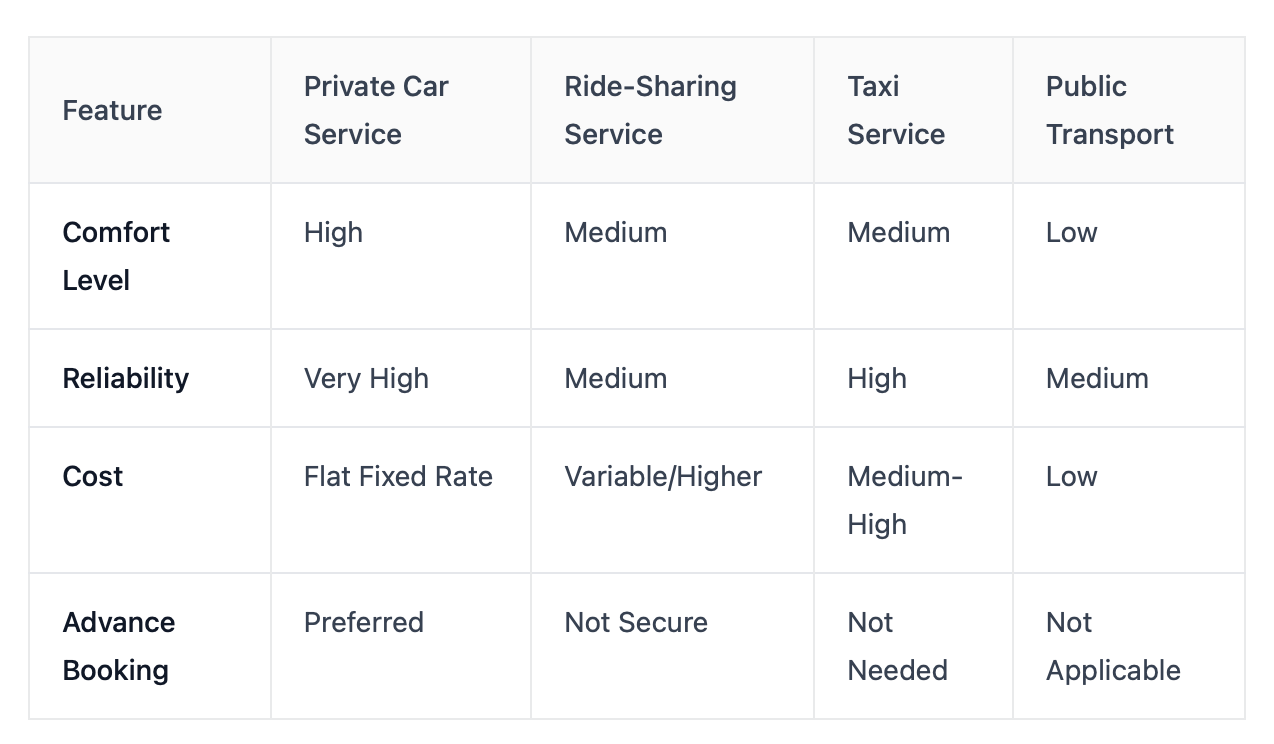Click the Very High reliability cell

[366, 378]
